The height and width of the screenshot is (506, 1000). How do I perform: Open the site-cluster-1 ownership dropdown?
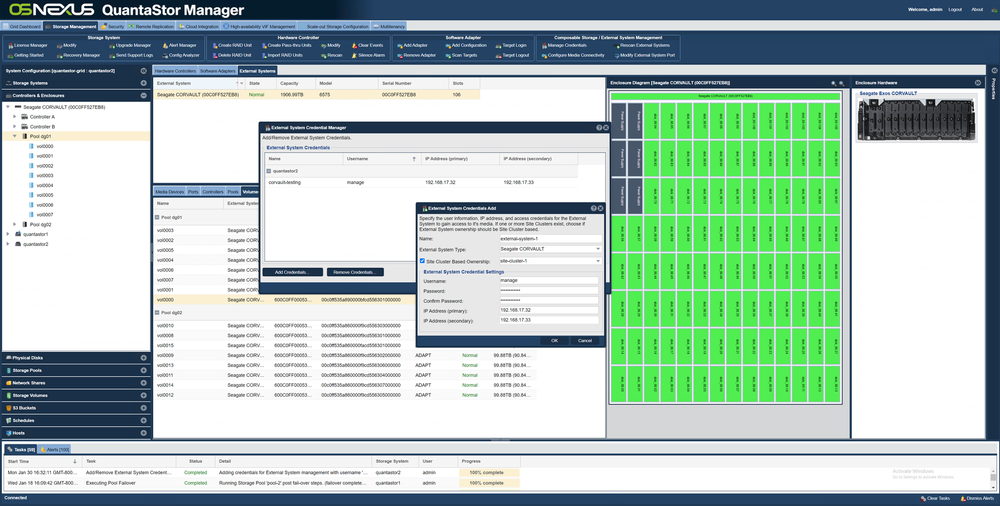click(x=550, y=261)
